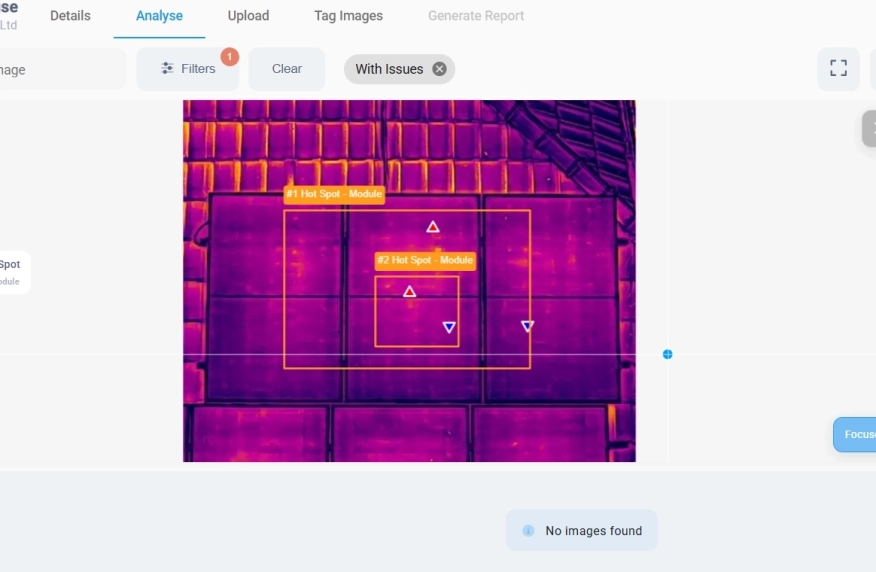The height and width of the screenshot is (572, 876).
Task: Select the #1 Hot Spot - Module label
Action: coord(334,194)
